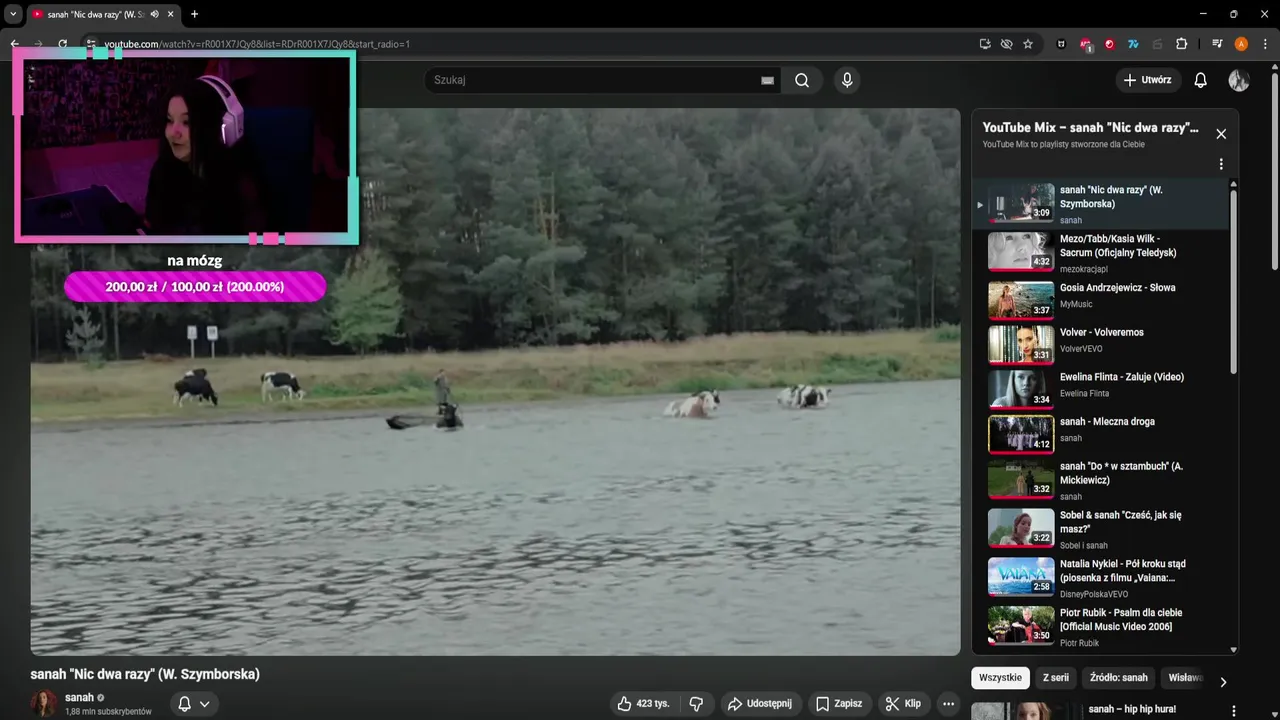The image size is (1280, 720).
Task: Select Piotr Rubik - Psalm dla ciebie item
Action: [1100, 627]
